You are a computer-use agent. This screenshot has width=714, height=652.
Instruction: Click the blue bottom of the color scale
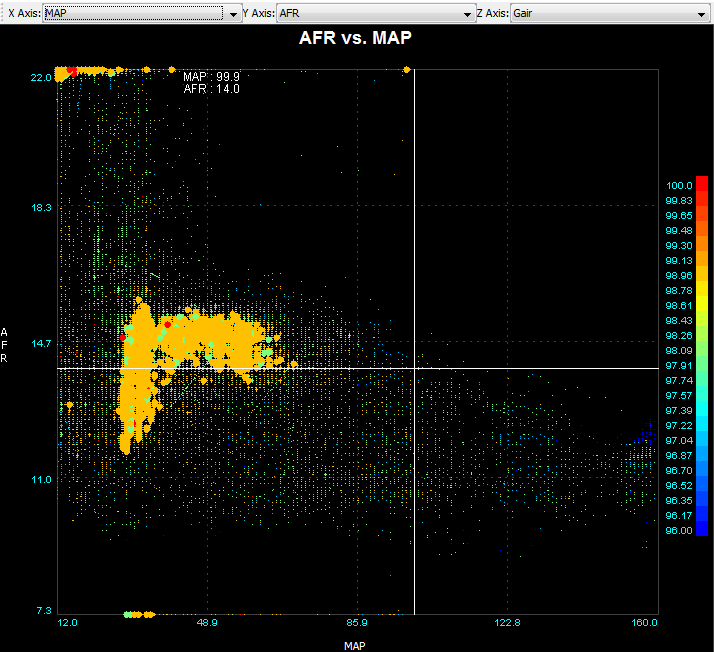pos(701,529)
